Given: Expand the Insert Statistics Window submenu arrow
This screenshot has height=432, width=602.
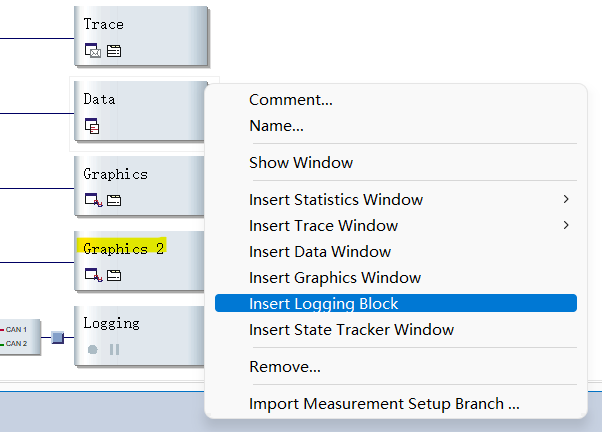Looking at the screenshot, I should pyautogui.click(x=567, y=200).
